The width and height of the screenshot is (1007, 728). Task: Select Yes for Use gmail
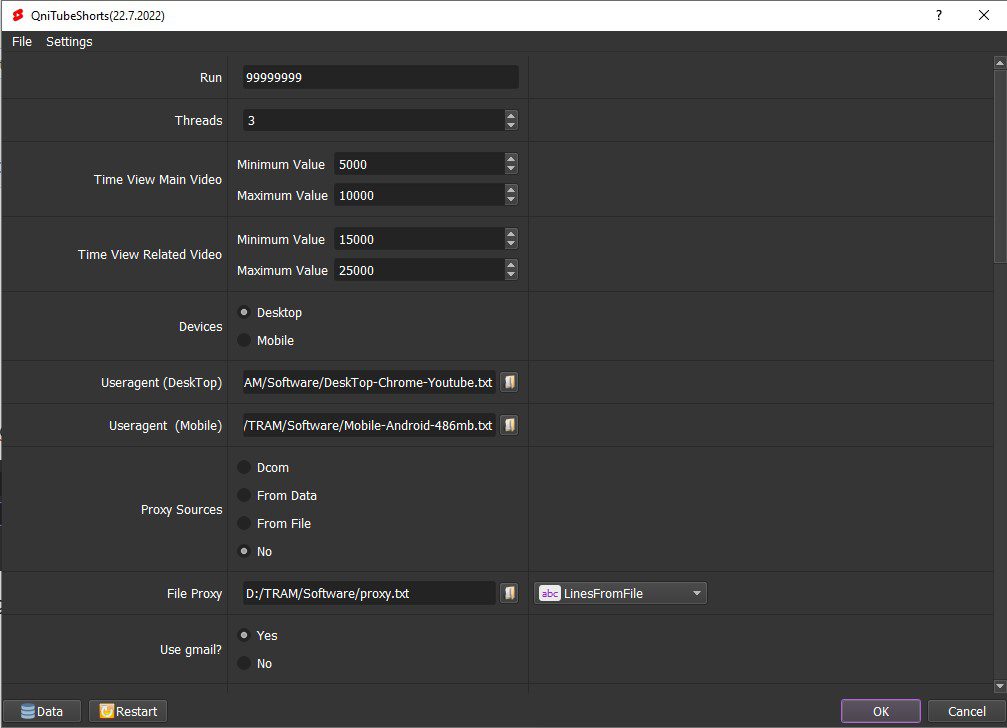pos(244,636)
